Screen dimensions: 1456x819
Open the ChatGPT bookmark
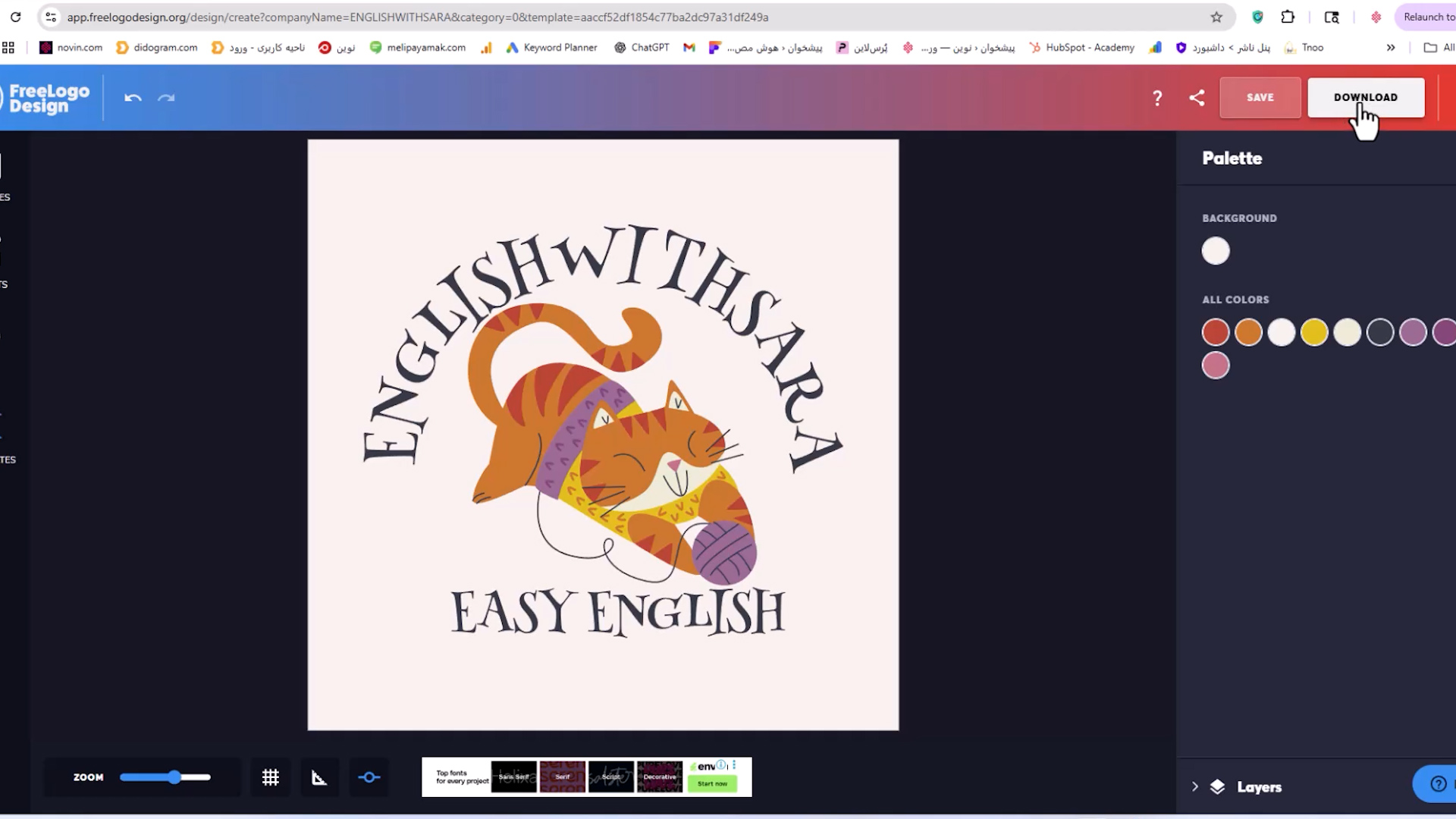[642, 47]
